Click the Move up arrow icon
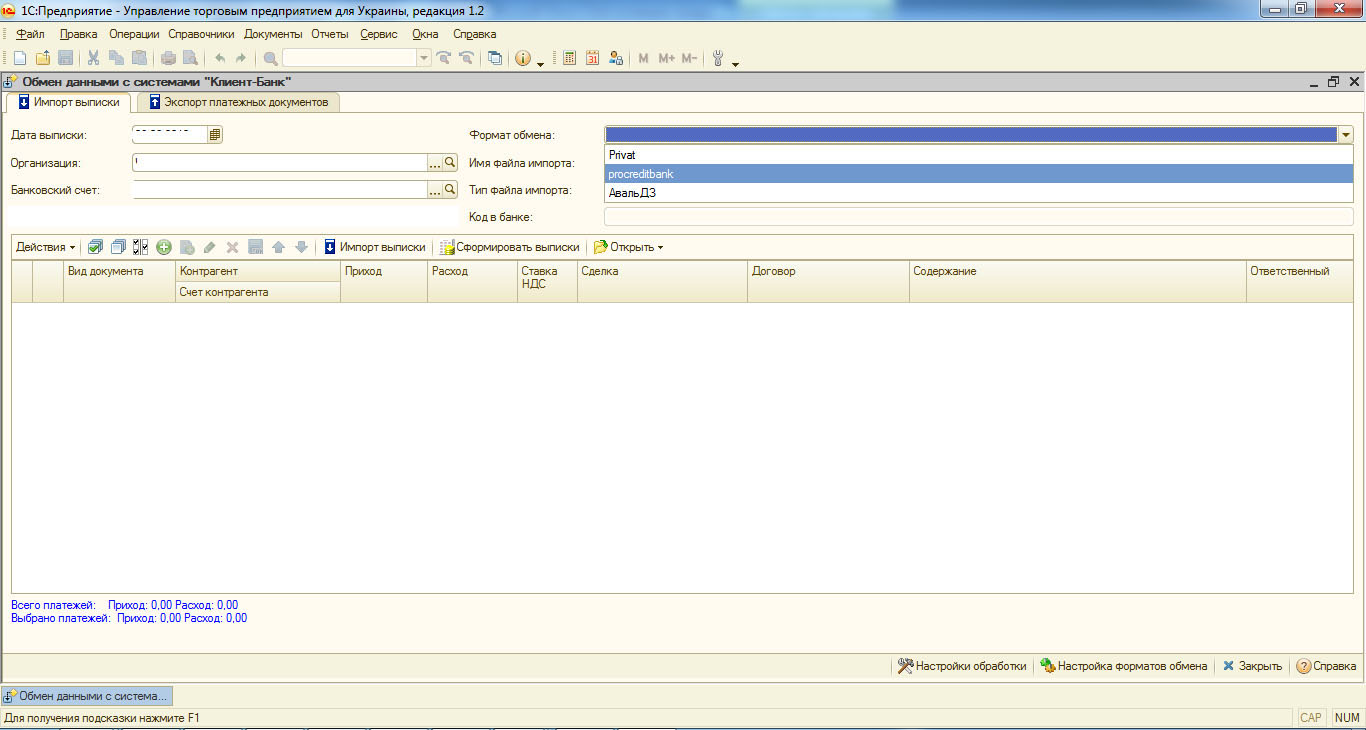1366x730 pixels. 278,247
